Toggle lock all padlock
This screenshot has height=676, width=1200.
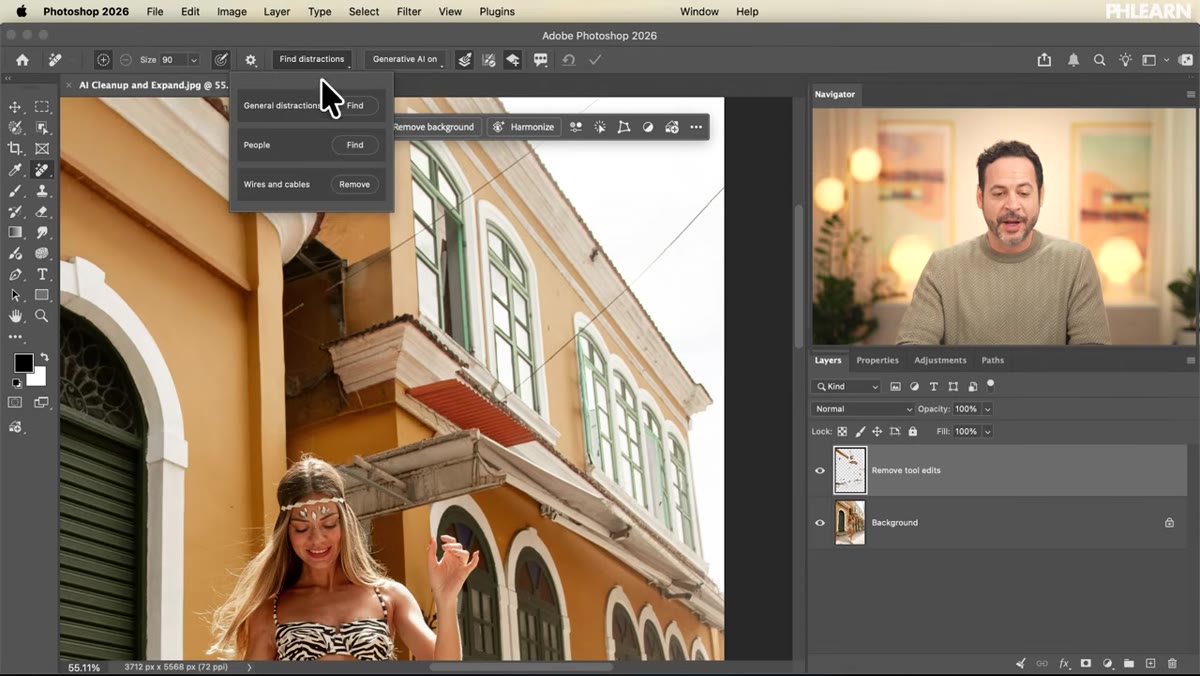point(912,432)
